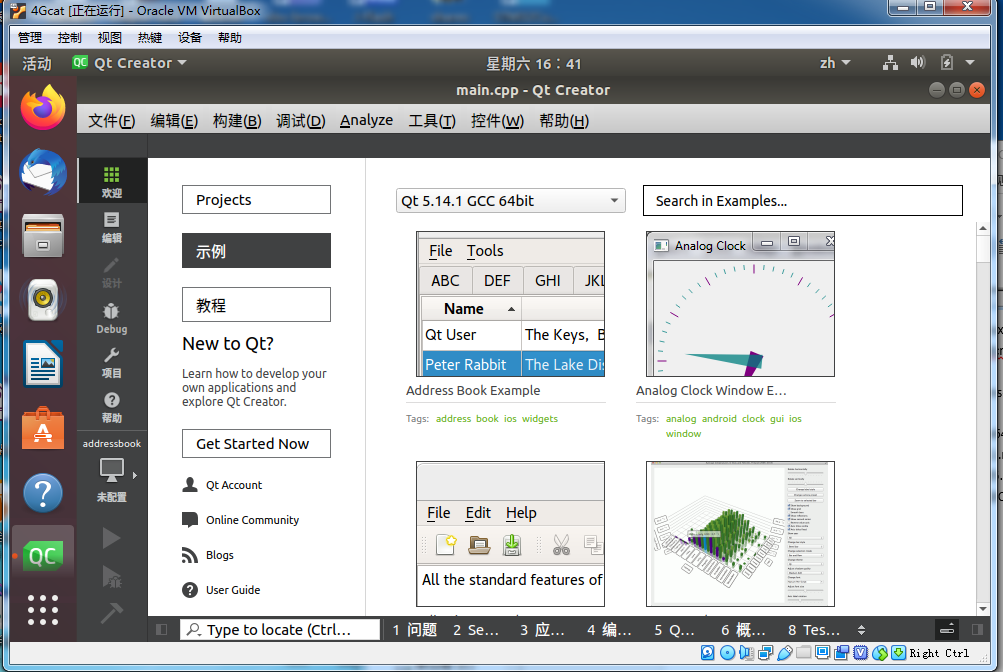The width and height of the screenshot is (1003, 672).
Task: Open the 工具(T) menu
Action: tap(432, 121)
